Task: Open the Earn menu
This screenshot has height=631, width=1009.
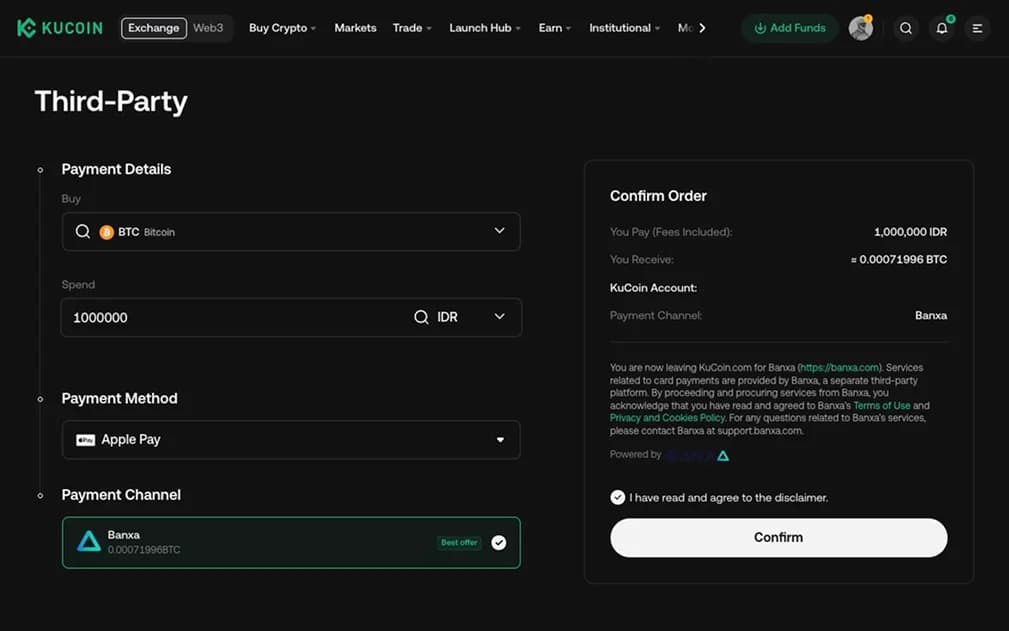Action: [555, 28]
